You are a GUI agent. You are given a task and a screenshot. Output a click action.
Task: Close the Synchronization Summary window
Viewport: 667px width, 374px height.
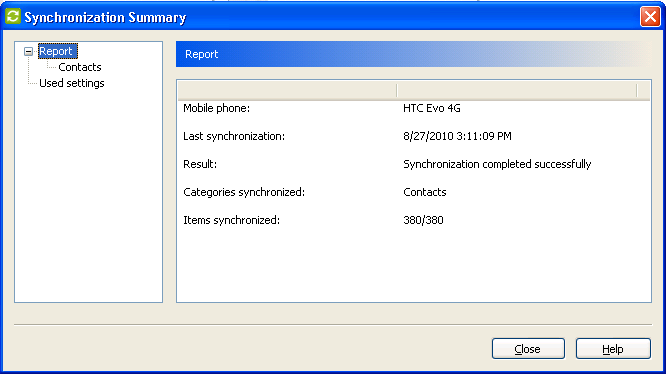click(650, 17)
